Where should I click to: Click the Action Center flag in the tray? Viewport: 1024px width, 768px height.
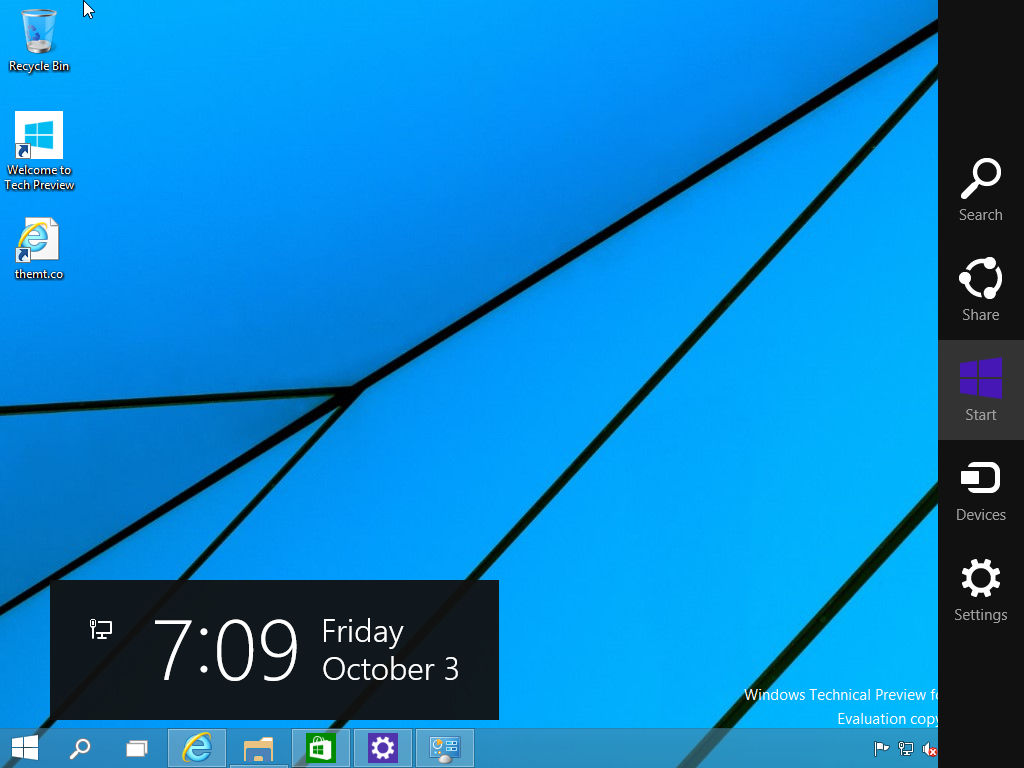882,747
